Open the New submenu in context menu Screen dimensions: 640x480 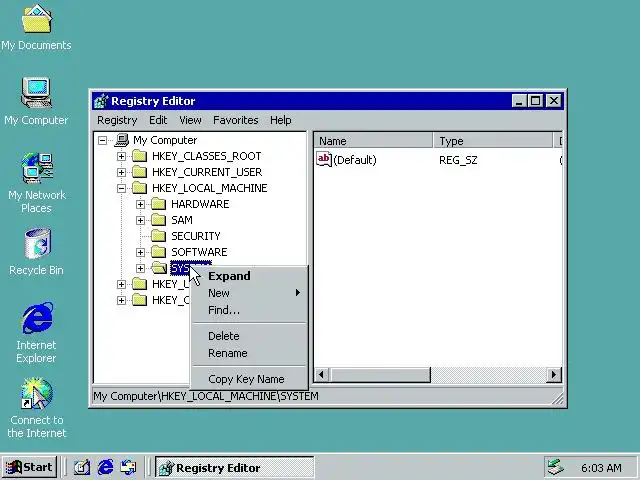click(x=249, y=293)
